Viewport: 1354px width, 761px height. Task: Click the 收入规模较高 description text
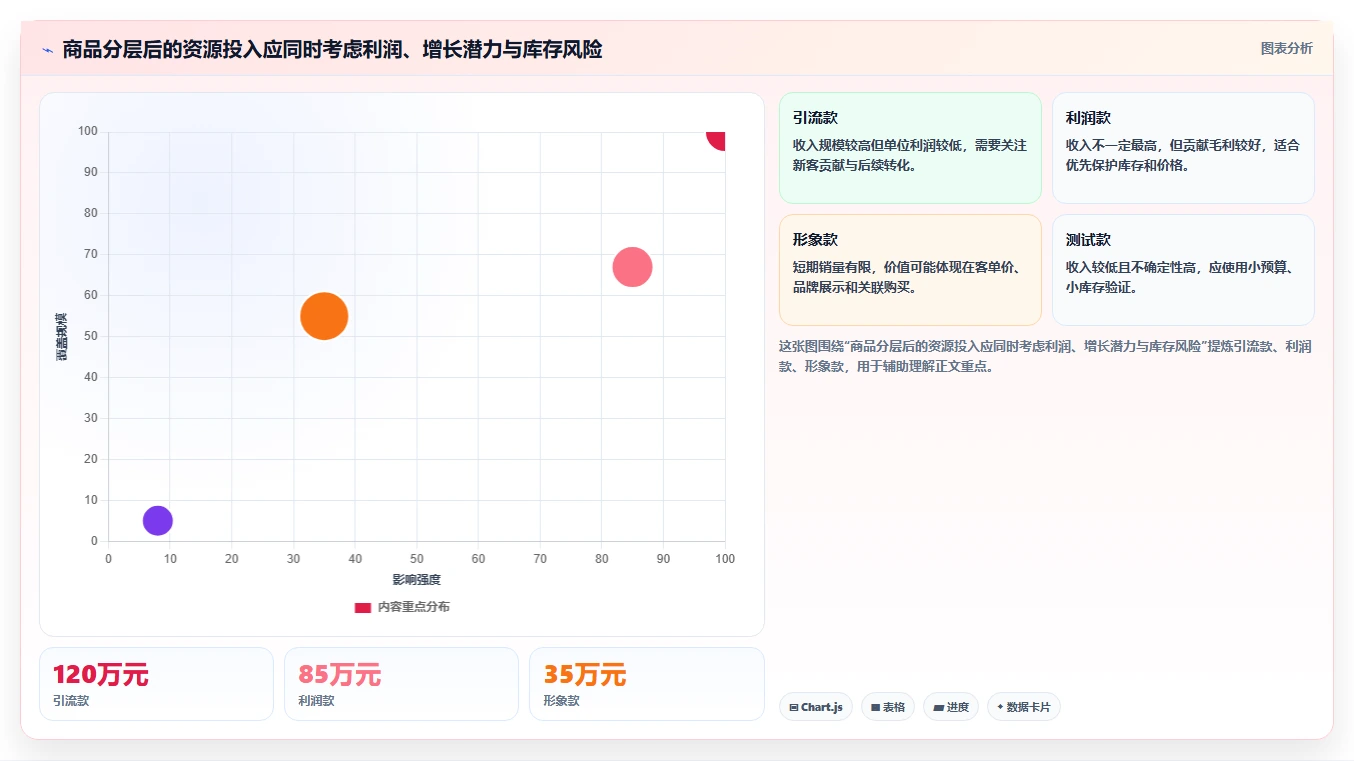[910, 155]
